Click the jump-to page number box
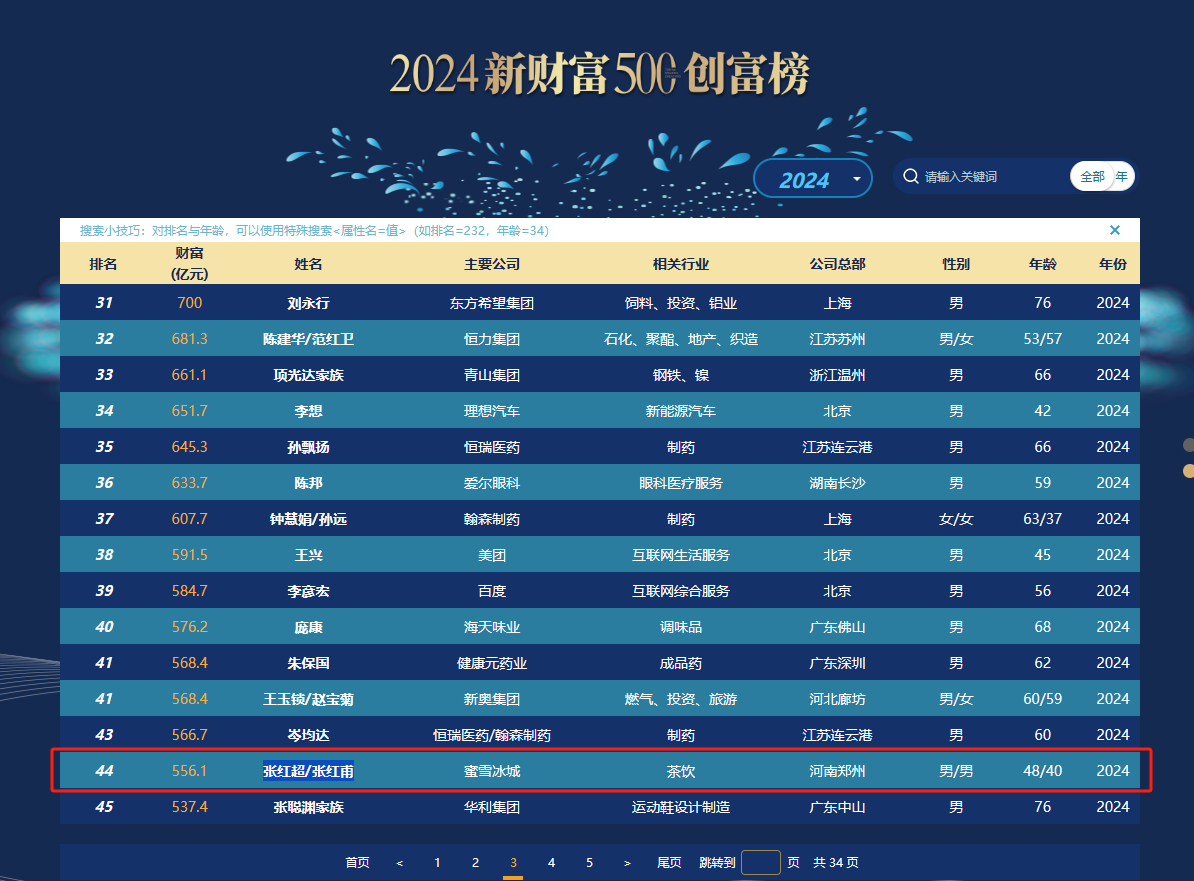Image resolution: width=1194 pixels, height=881 pixels. point(760,863)
